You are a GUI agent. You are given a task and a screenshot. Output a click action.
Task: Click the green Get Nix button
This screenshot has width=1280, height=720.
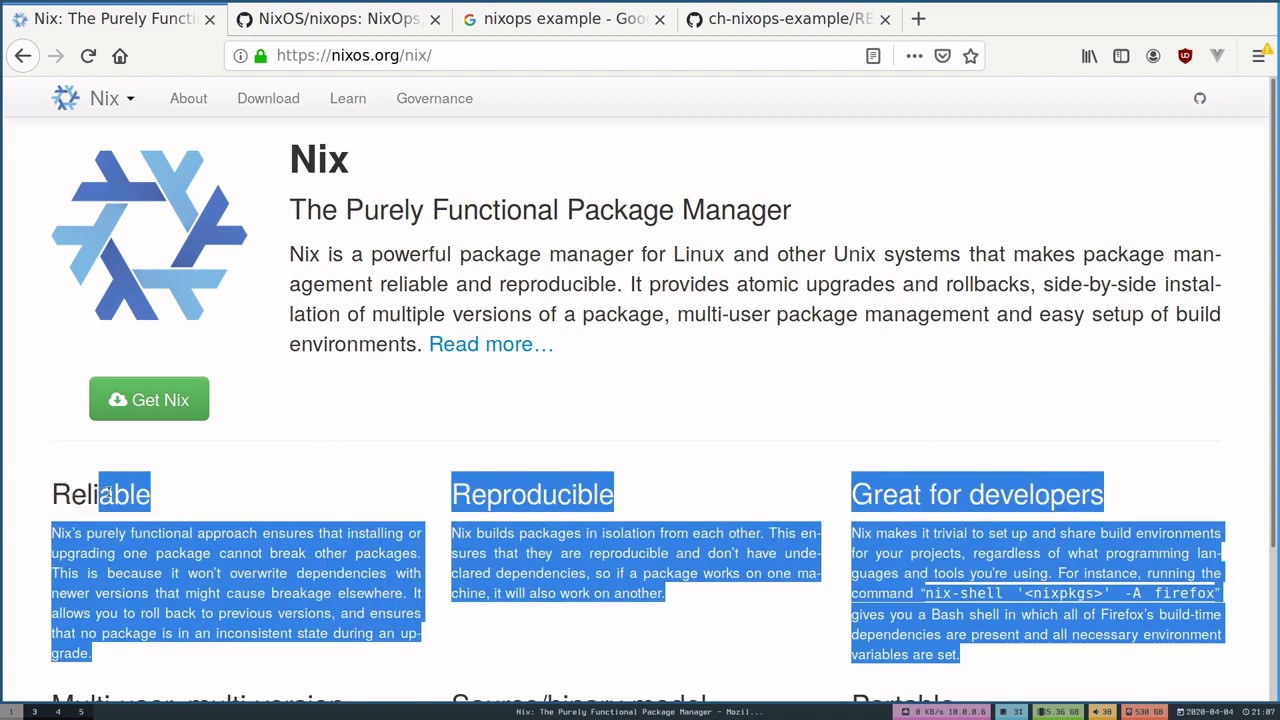(x=149, y=399)
